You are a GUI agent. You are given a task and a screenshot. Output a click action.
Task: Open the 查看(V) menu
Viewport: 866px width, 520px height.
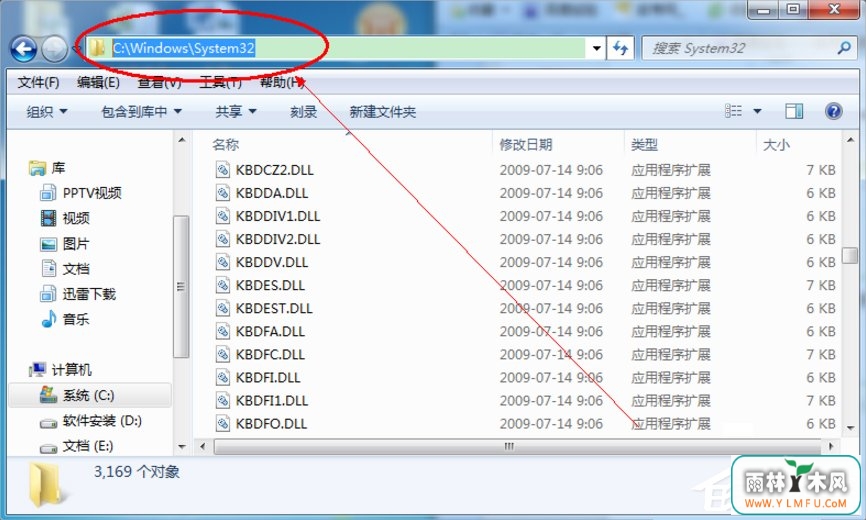(x=160, y=83)
